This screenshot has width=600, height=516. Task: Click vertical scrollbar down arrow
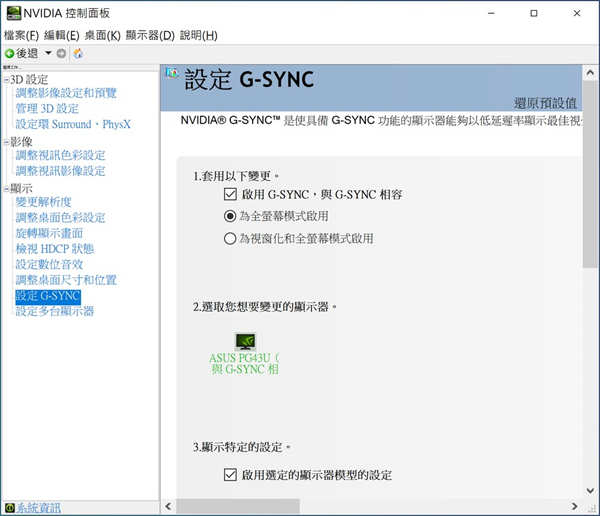point(590,490)
